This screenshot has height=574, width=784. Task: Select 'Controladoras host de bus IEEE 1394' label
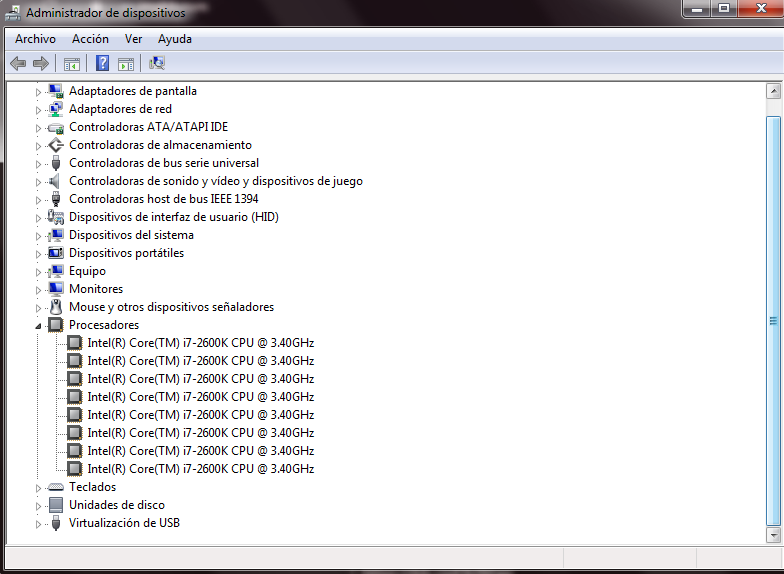click(164, 199)
